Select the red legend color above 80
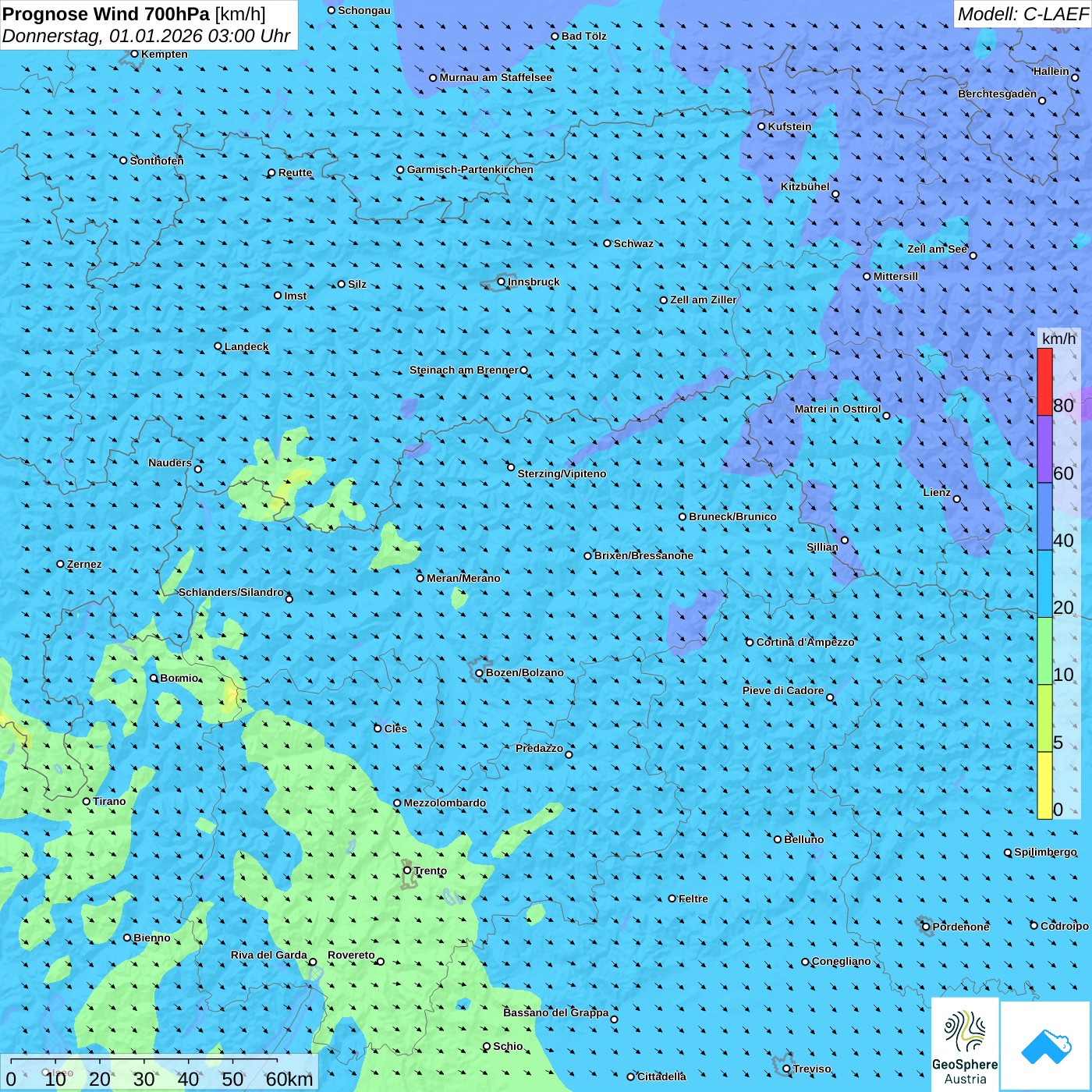The image size is (1092, 1092). (1044, 381)
